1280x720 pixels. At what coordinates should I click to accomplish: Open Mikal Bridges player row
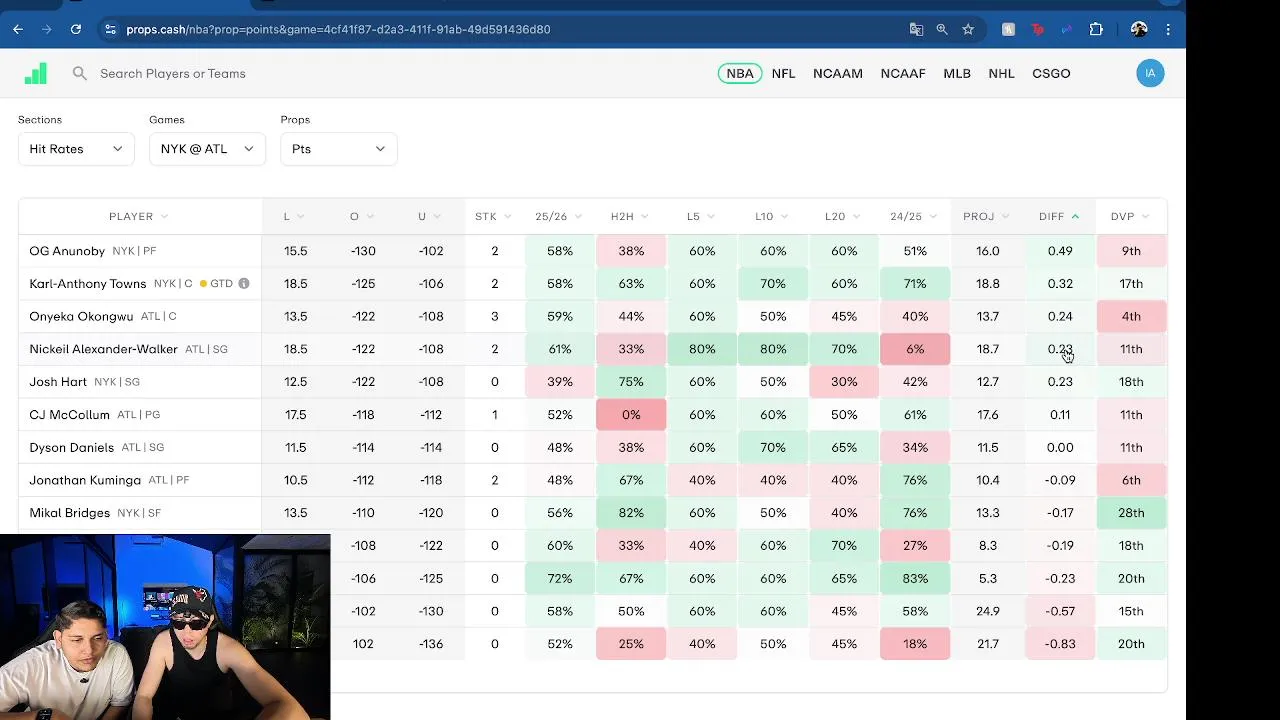[592, 513]
